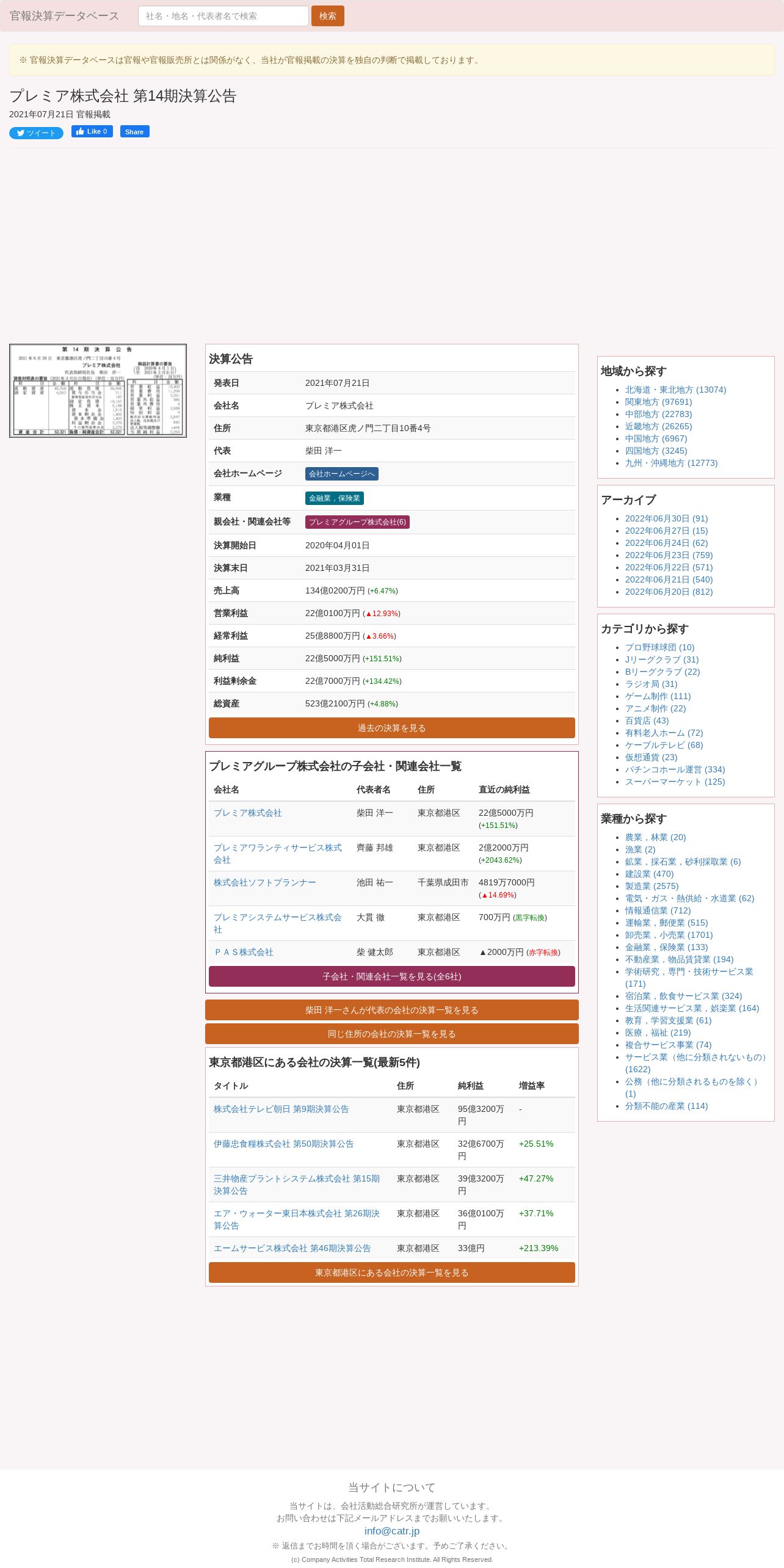Click 過去の決算を見る button
This screenshot has height=1568, width=784.
pyautogui.click(x=392, y=728)
